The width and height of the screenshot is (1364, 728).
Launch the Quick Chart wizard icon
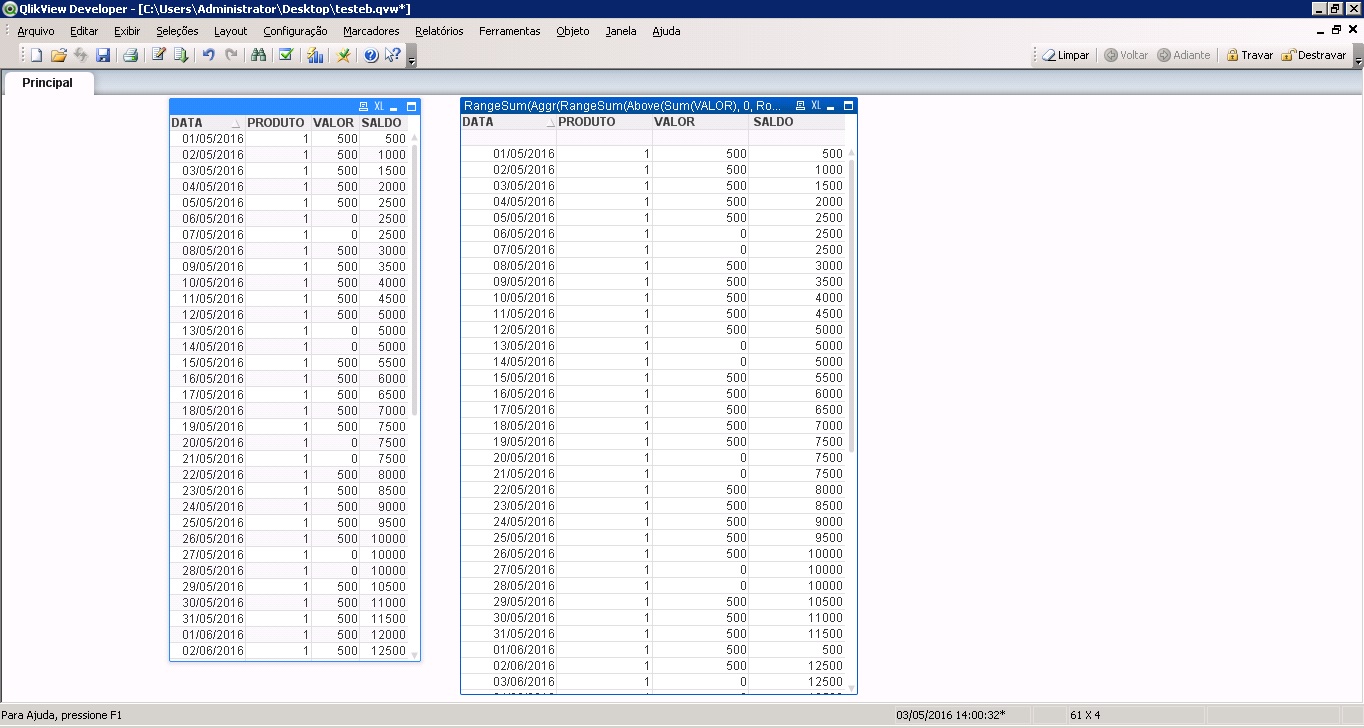click(315, 55)
